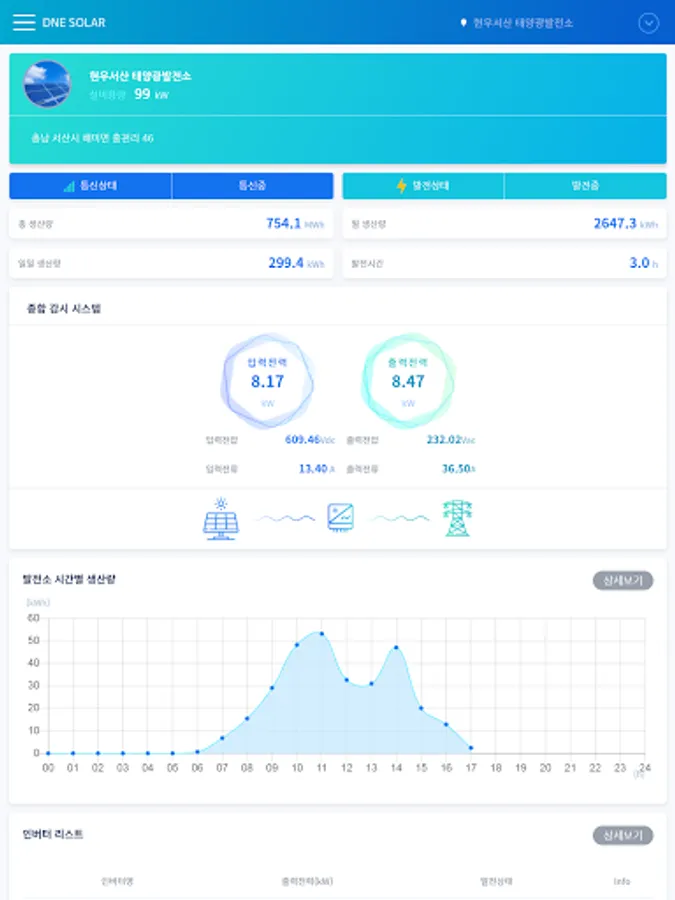
Task: Open the solar plant round thumbnail photo
Action: tap(47, 84)
